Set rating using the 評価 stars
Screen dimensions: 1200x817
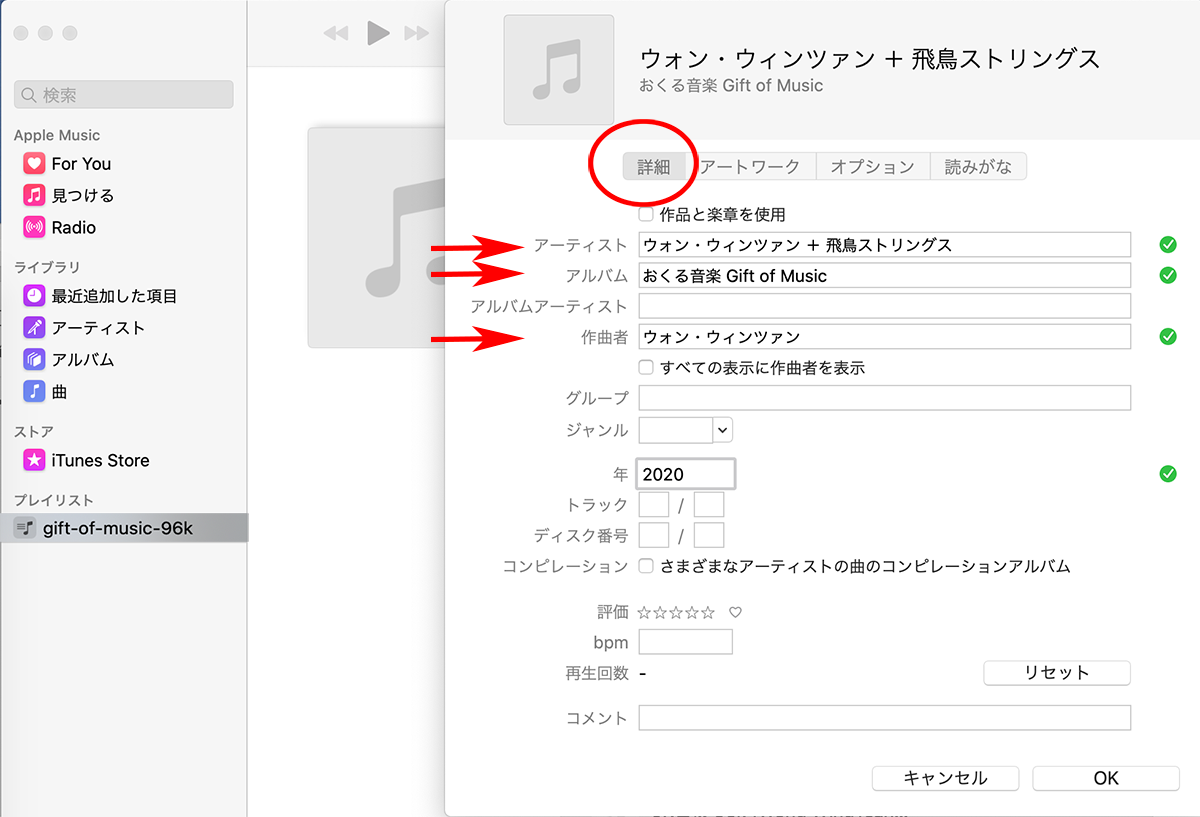[x=676, y=612]
